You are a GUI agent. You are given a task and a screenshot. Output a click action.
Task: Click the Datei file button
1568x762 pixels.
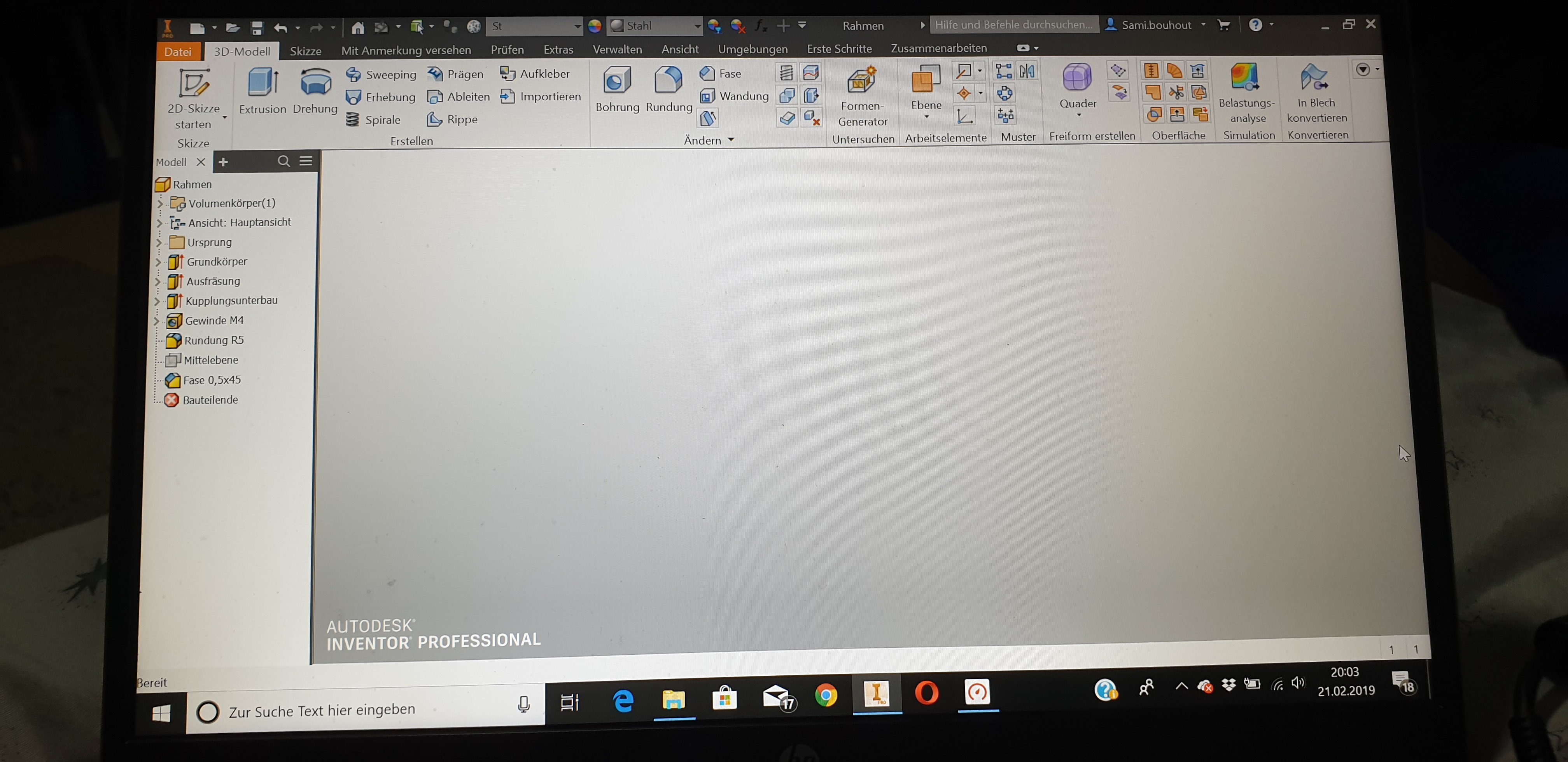coord(177,52)
